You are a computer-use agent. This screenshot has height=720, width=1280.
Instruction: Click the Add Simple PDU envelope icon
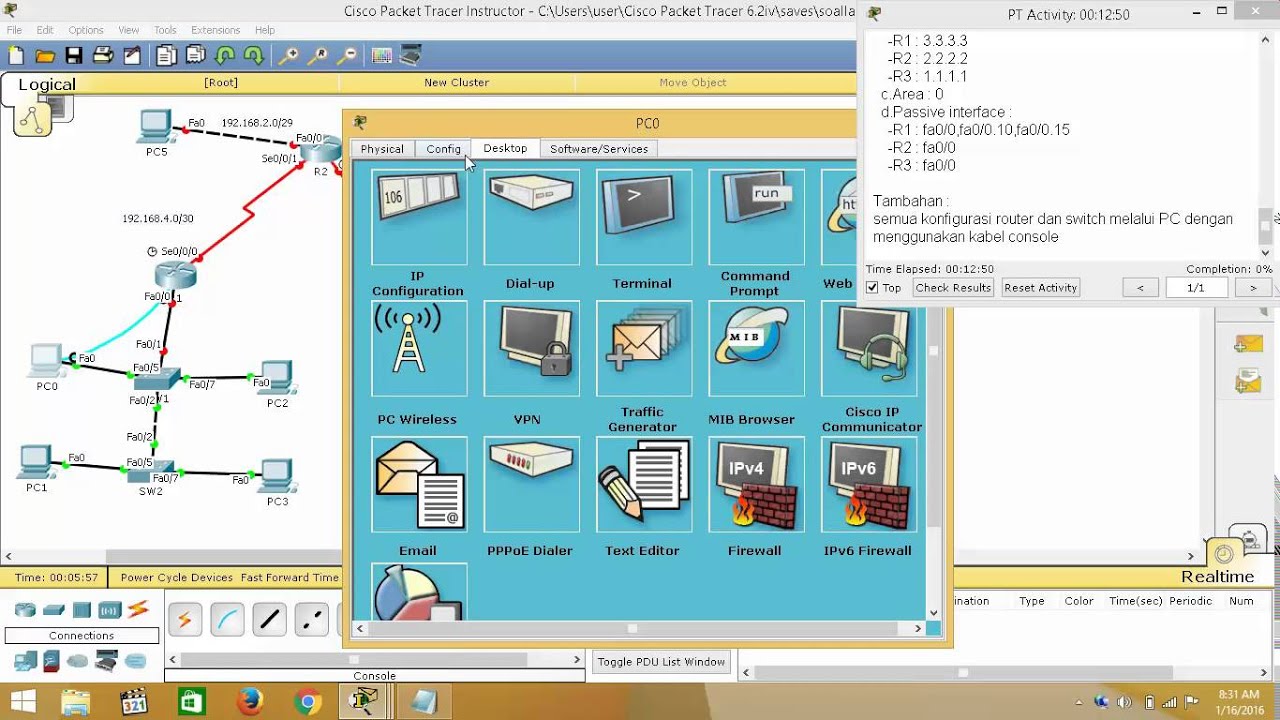[x=1248, y=344]
